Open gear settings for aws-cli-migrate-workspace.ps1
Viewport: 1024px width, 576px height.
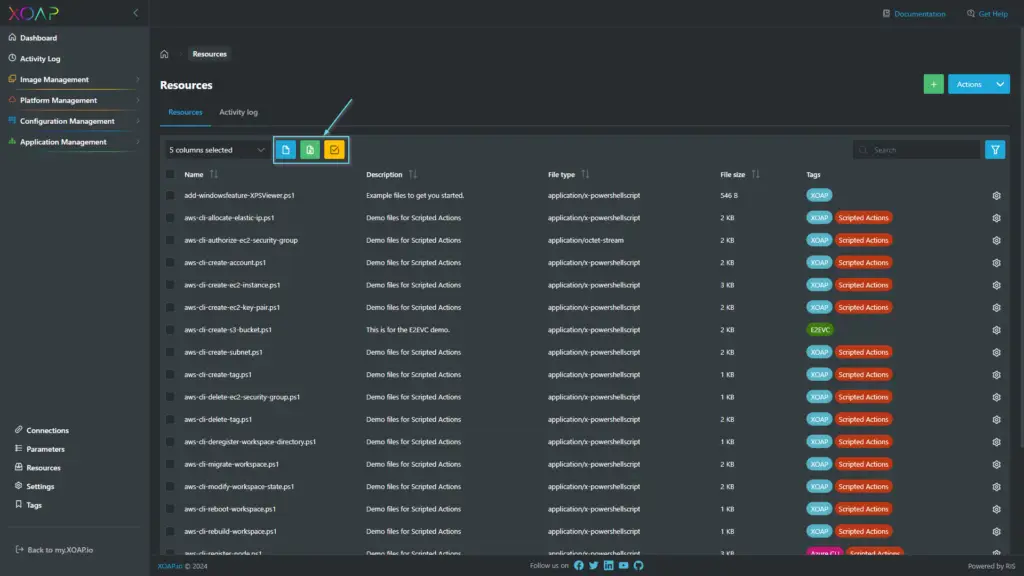996,464
